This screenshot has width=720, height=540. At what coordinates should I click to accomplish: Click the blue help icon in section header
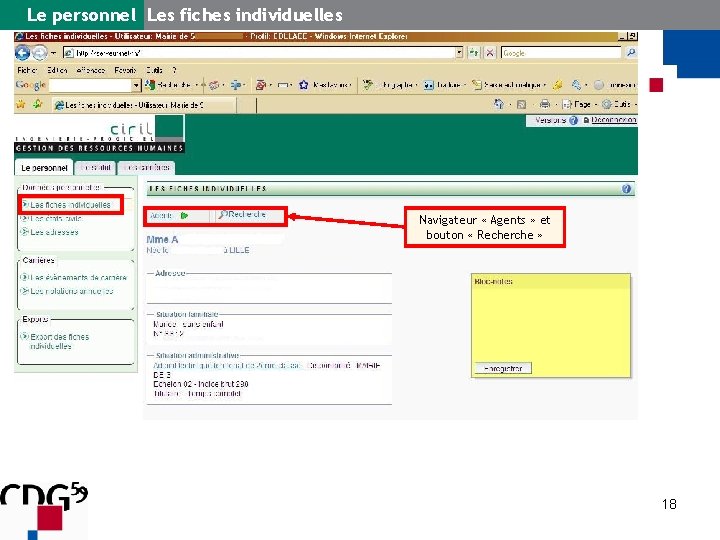pos(626,189)
